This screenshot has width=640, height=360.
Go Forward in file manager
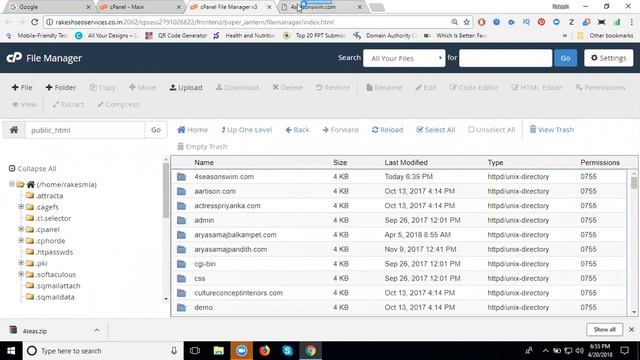(340, 130)
